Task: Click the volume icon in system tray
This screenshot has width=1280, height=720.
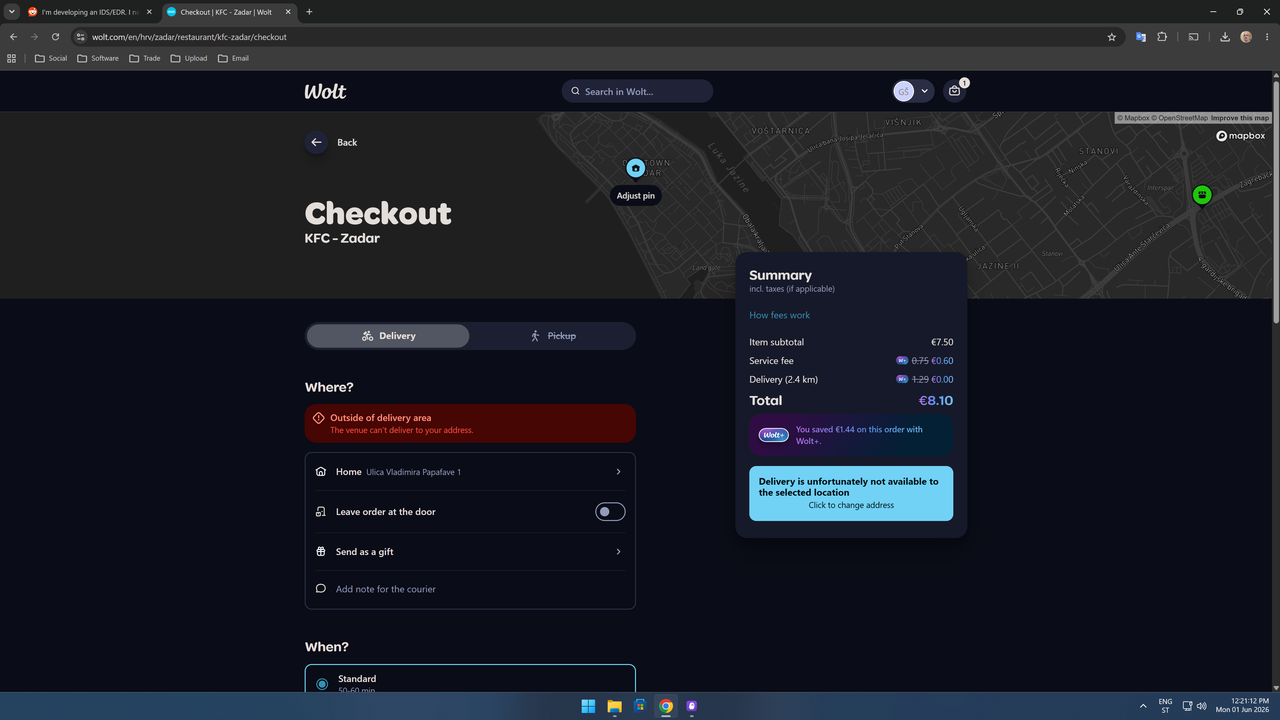Action: click(1201, 706)
